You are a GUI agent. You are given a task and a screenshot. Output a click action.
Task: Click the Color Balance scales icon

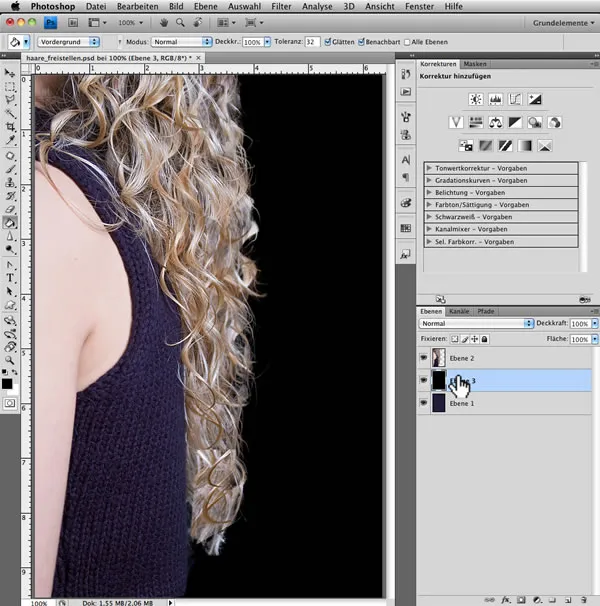click(x=494, y=122)
